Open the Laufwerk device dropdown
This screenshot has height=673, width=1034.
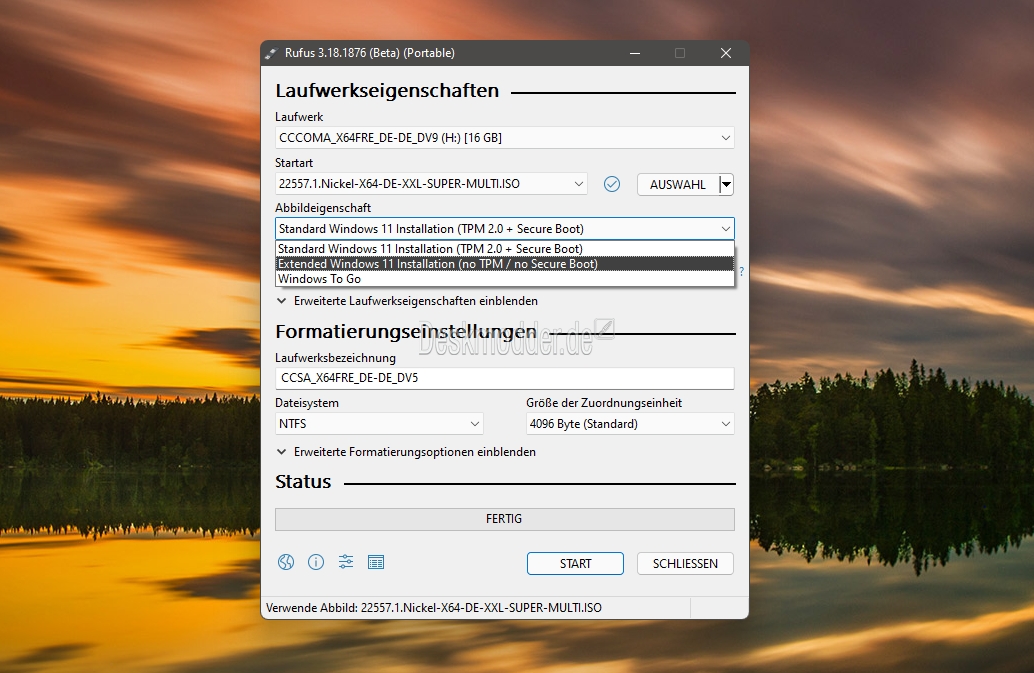coord(504,138)
